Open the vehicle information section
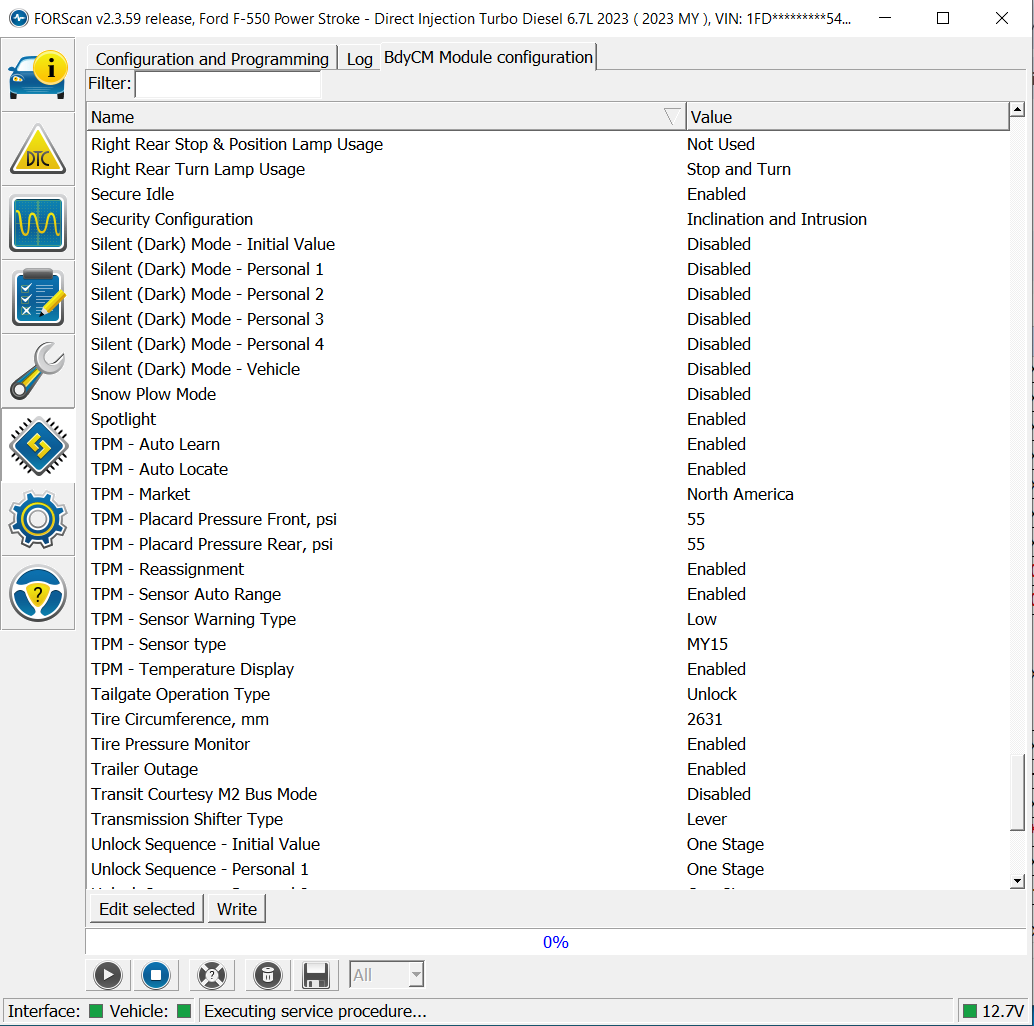The height and width of the screenshot is (1026, 1034). 38,74
